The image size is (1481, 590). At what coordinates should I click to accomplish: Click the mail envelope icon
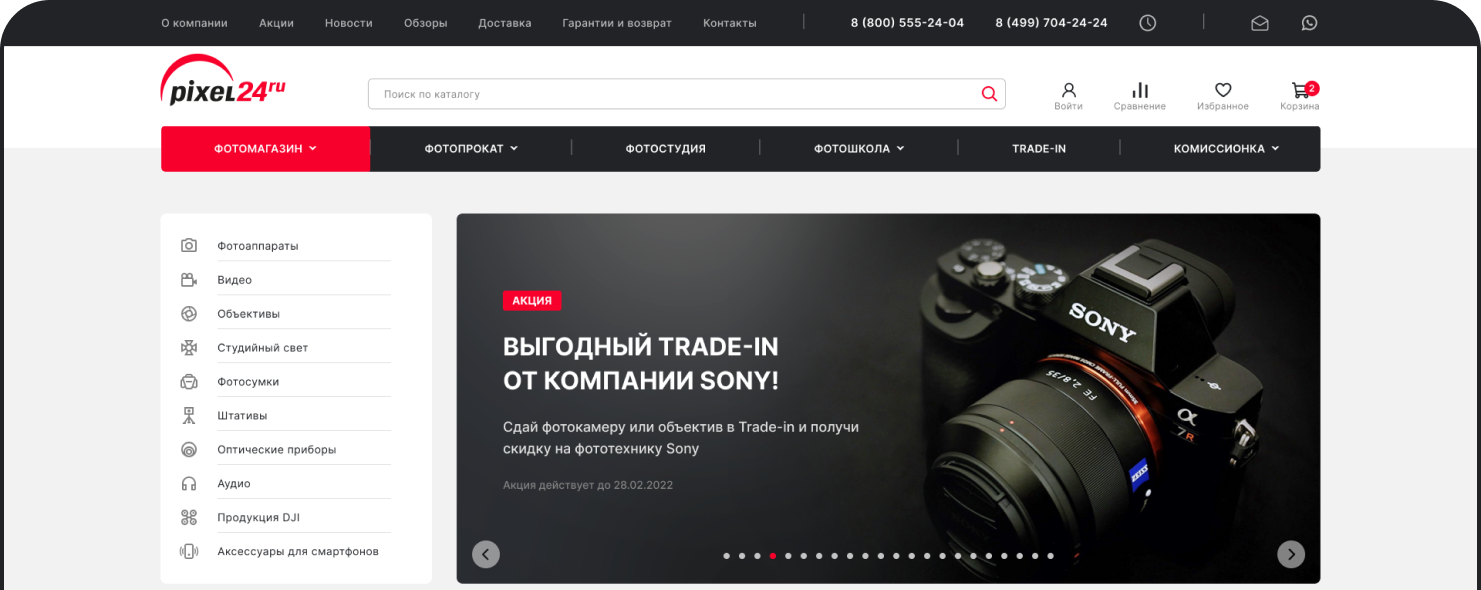[x=1260, y=23]
